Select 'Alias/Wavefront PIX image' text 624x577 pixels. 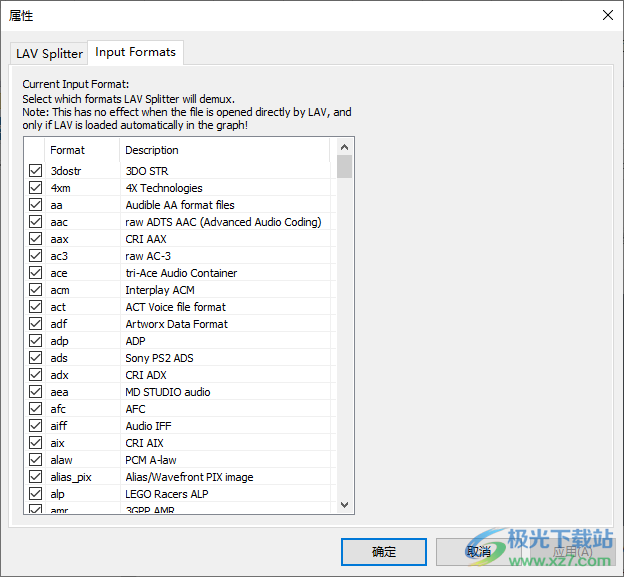point(189,477)
